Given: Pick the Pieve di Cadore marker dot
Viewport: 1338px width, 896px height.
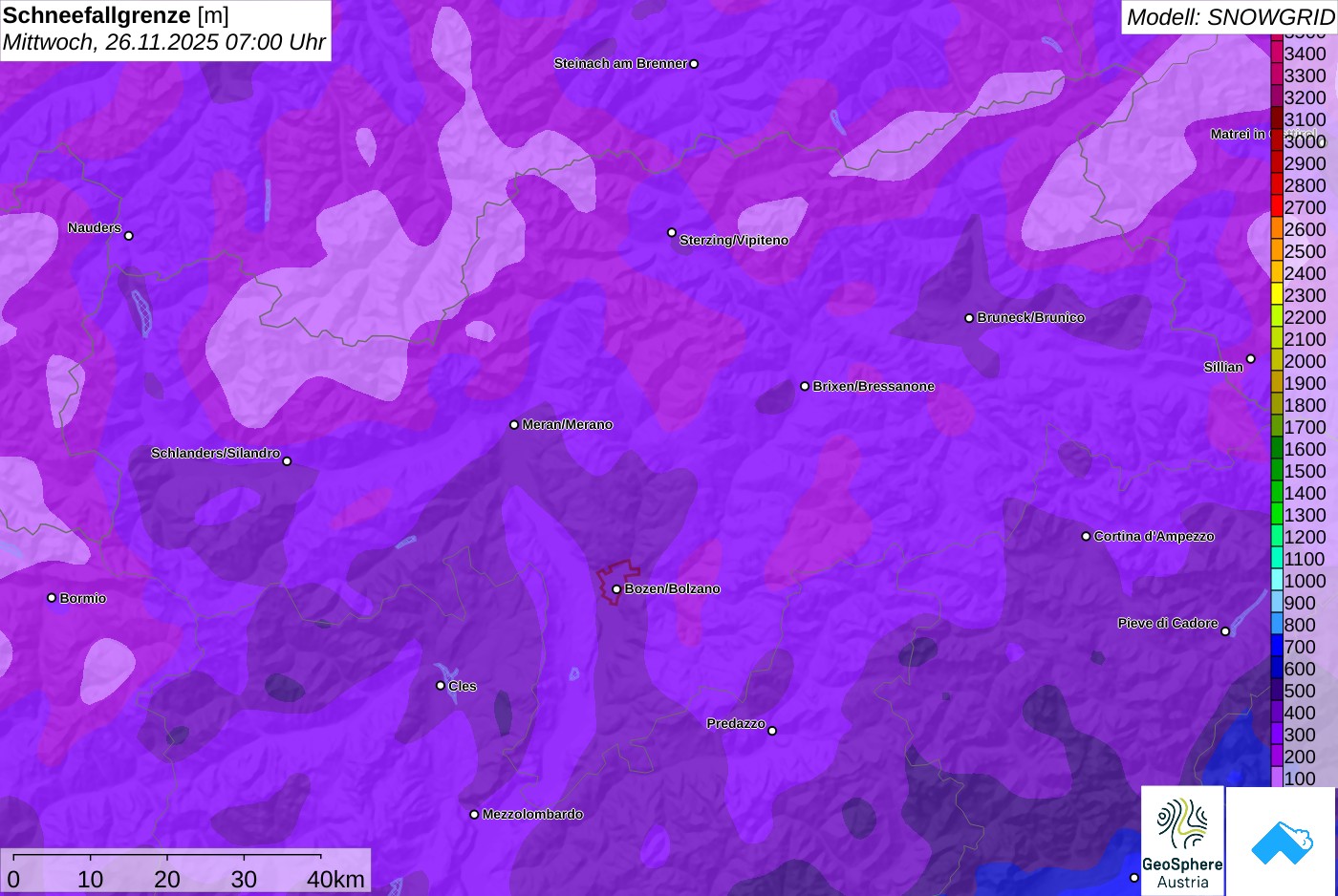Looking at the screenshot, I should pos(1225,631).
